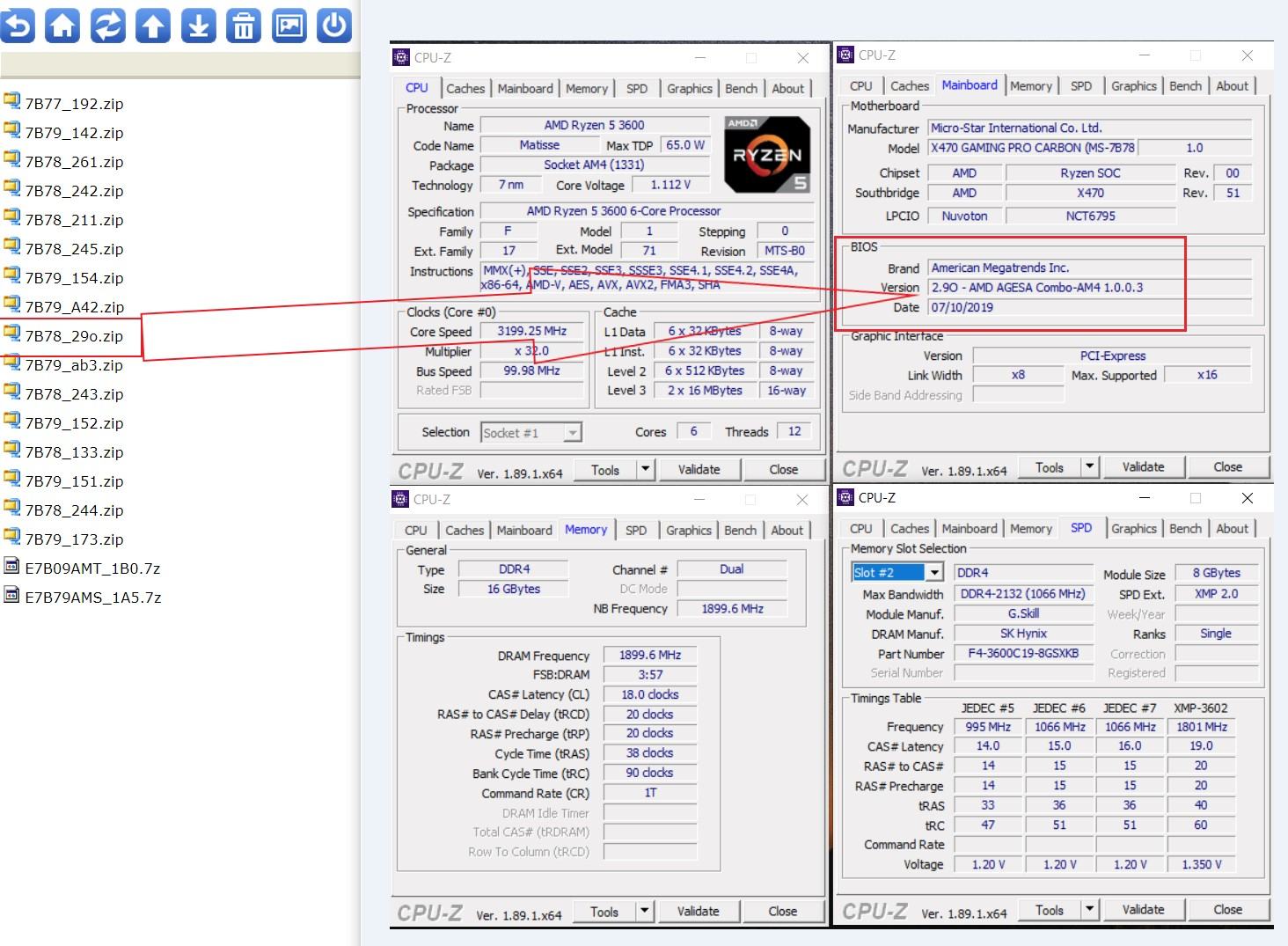Click the zip icon beside 7B78_133.zip
This screenshot has width=1288, height=946.
[11, 451]
